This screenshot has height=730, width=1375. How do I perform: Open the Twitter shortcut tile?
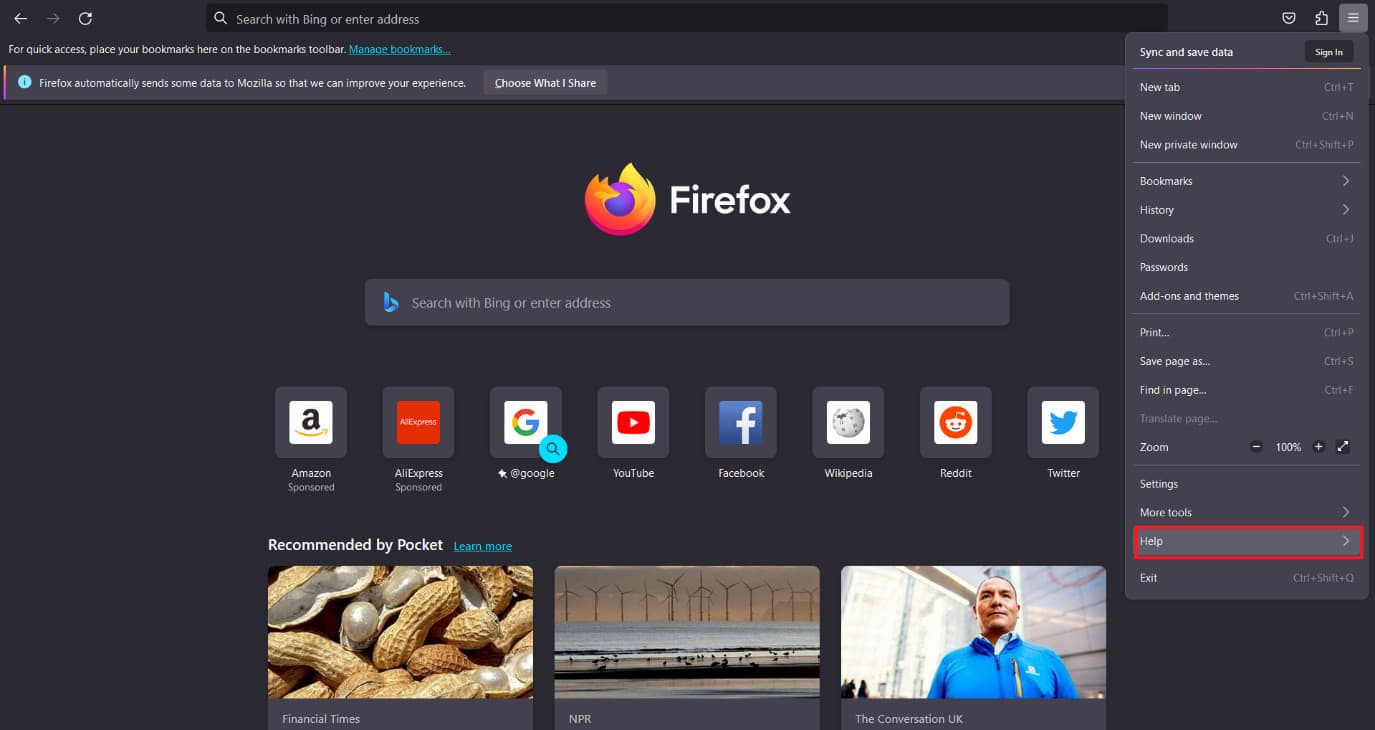[1063, 423]
